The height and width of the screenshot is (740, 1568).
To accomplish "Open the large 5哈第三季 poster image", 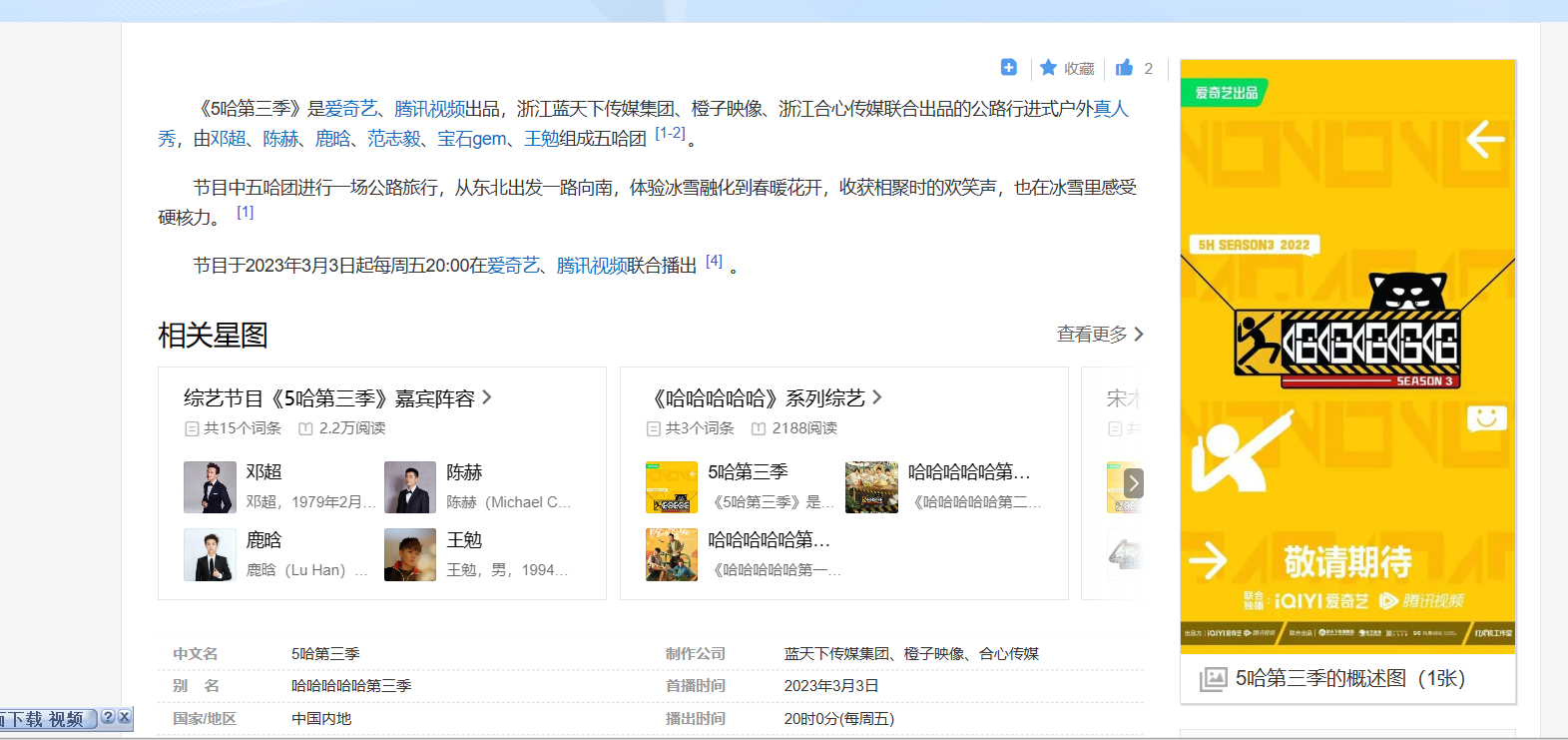I will tap(1348, 357).
